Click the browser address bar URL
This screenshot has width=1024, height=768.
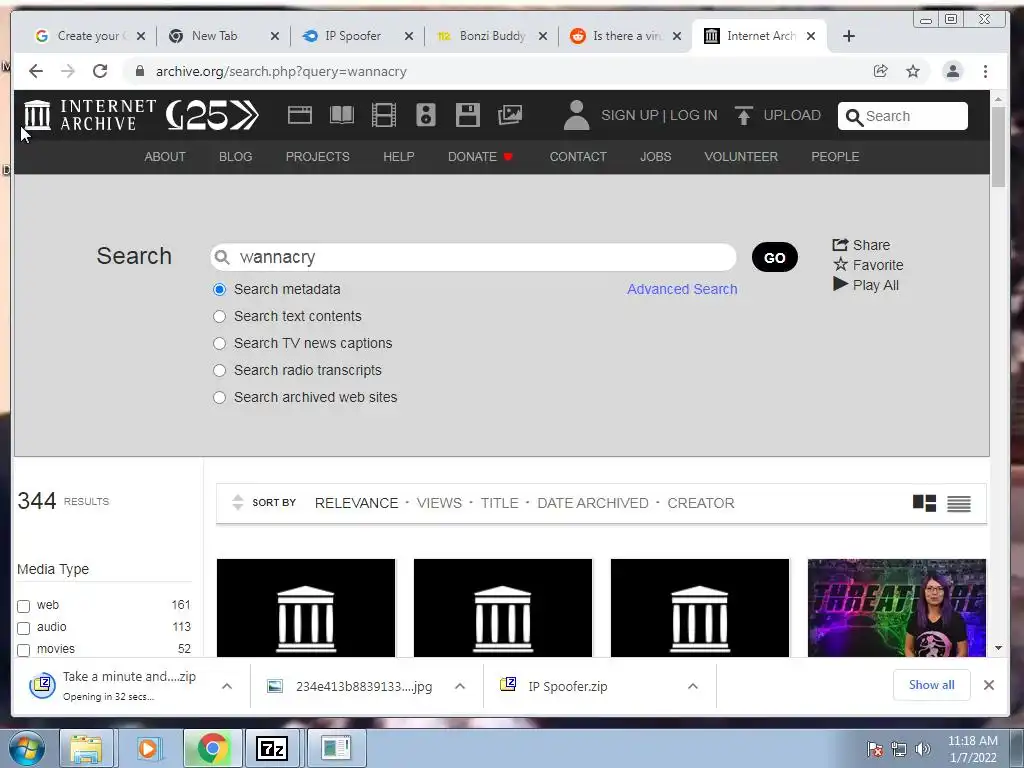click(281, 71)
